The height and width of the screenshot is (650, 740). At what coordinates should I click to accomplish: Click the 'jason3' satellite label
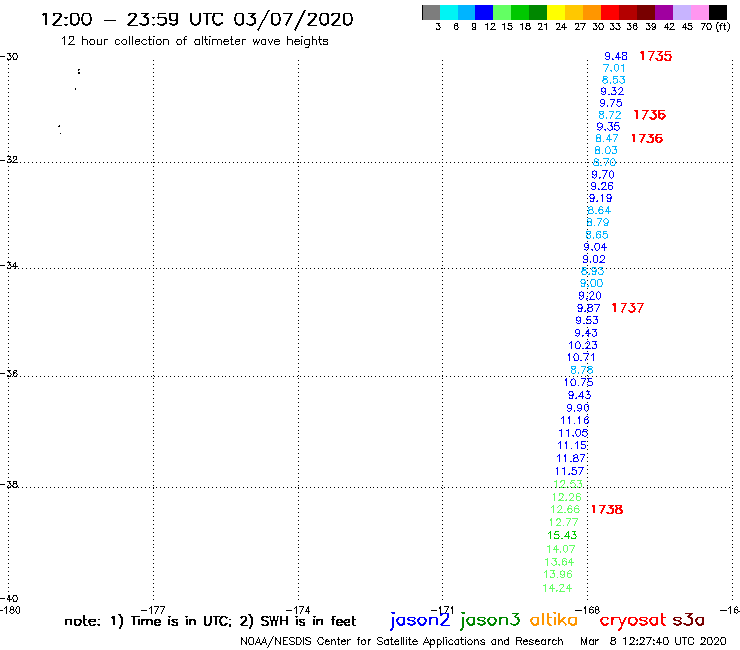coord(490,620)
